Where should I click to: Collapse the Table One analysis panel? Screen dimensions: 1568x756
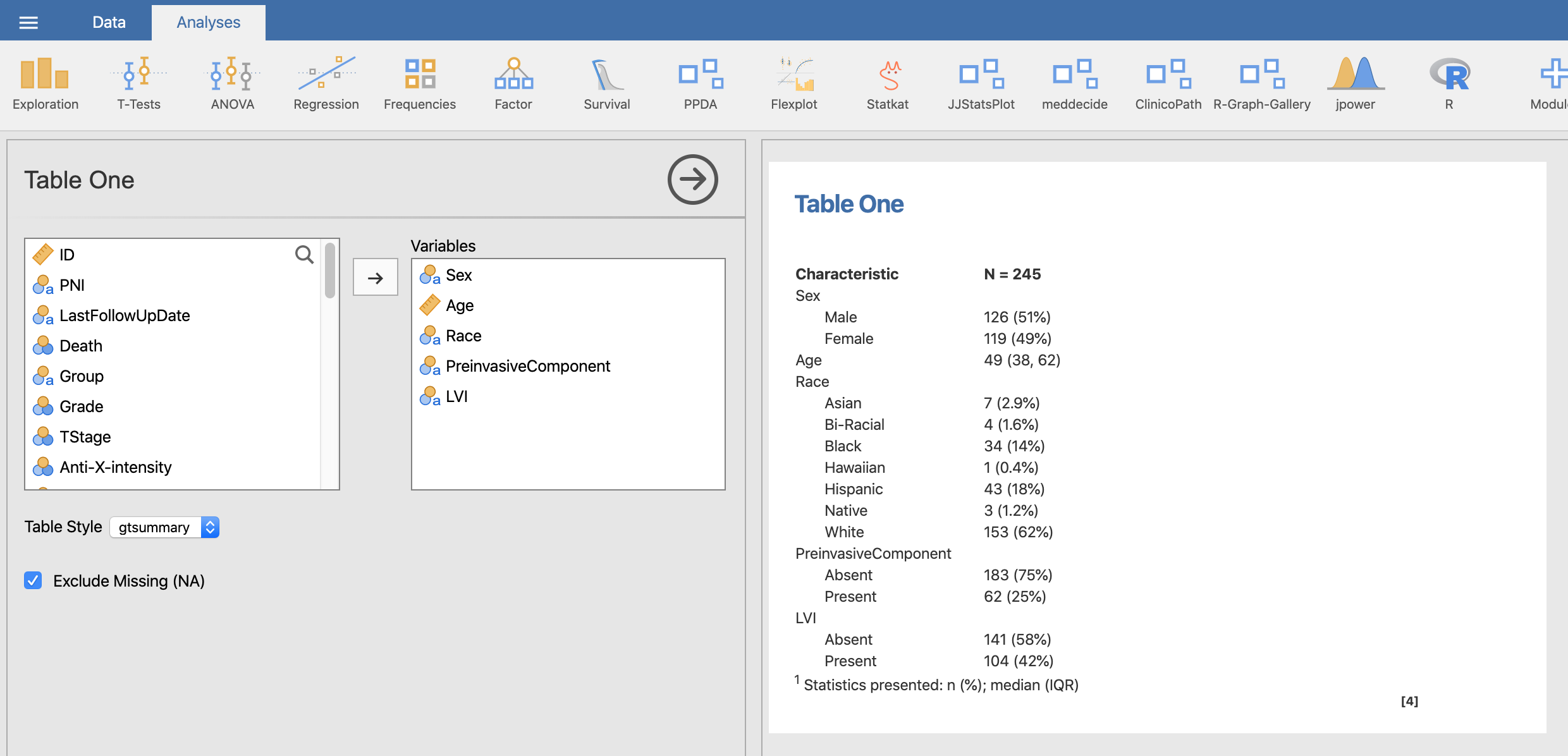click(692, 180)
